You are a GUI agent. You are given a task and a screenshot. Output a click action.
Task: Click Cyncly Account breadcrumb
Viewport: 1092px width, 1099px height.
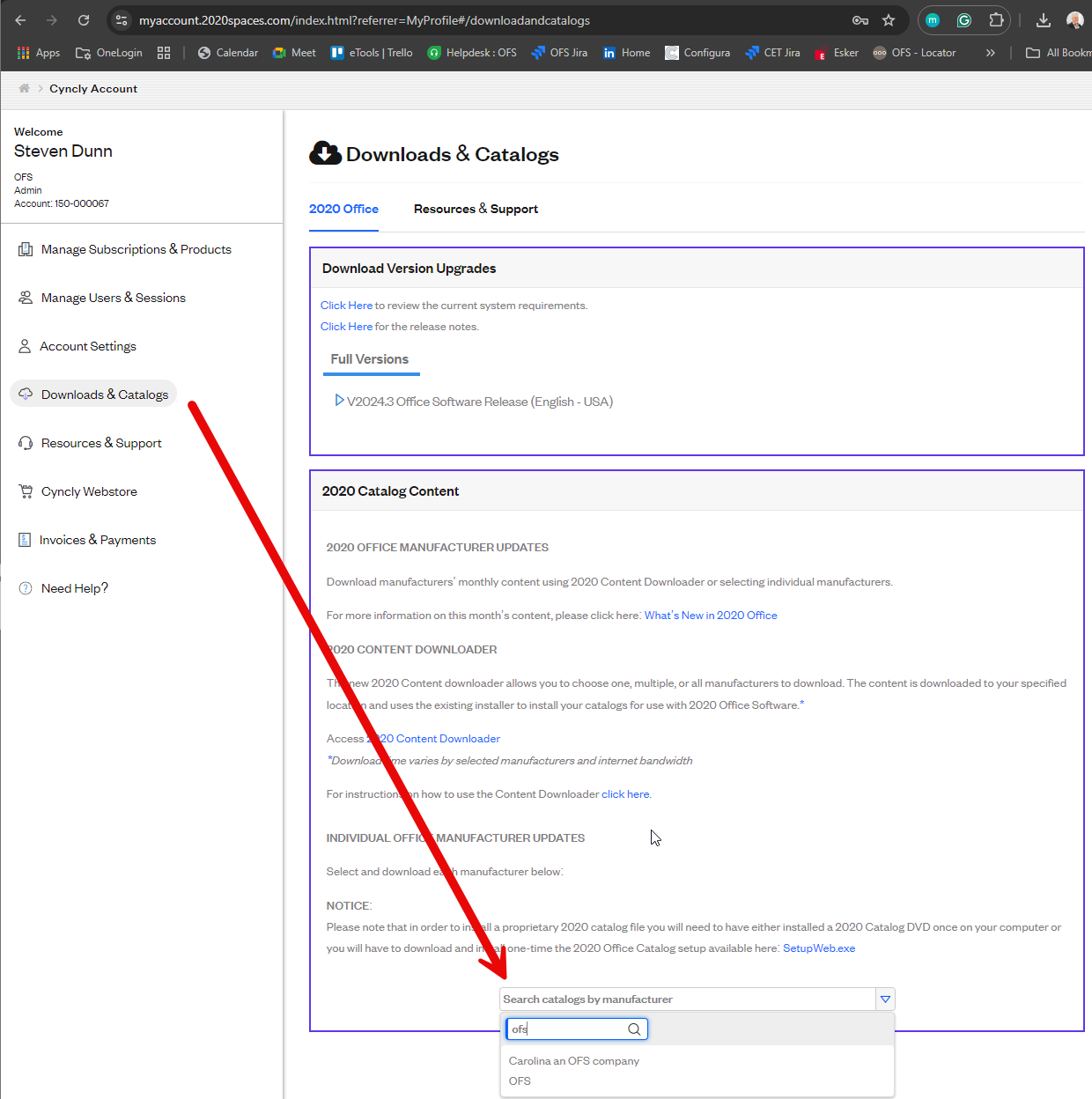(x=93, y=89)
